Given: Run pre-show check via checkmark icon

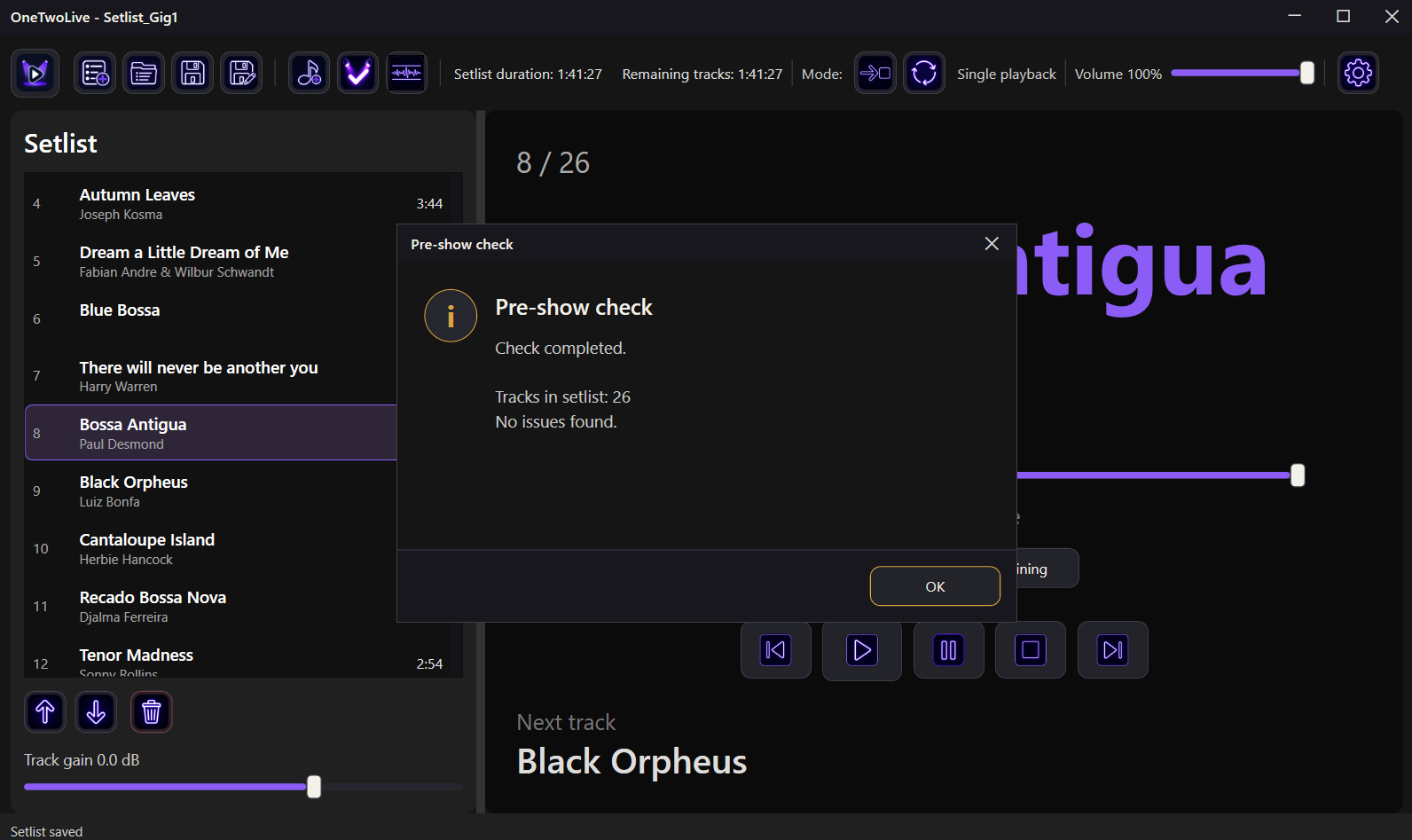Looking at the screenshot, I should click(x=357, y=73).
